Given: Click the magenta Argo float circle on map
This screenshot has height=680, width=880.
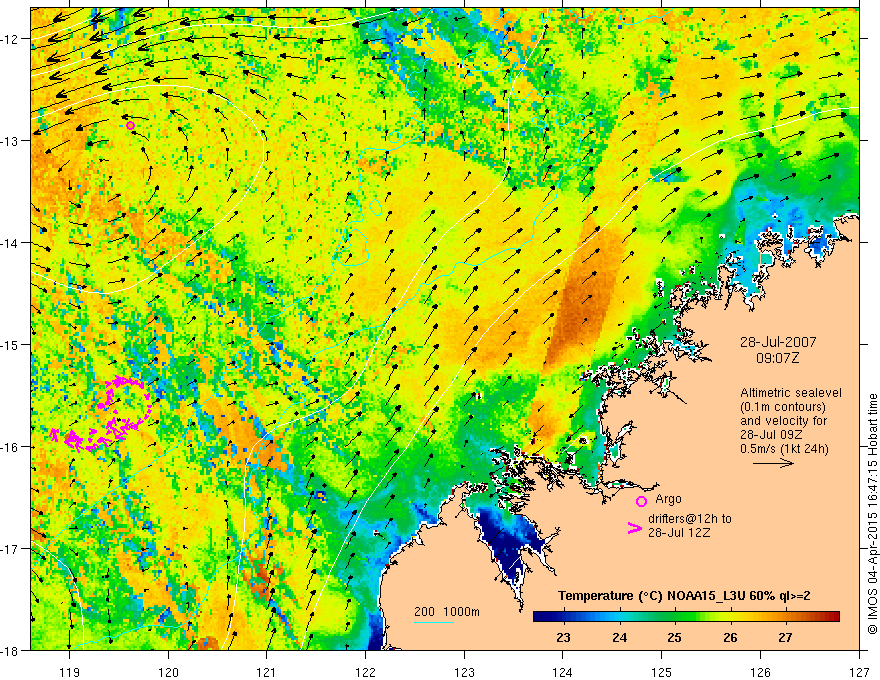Looking at the screenshot, I should (130, 125).
